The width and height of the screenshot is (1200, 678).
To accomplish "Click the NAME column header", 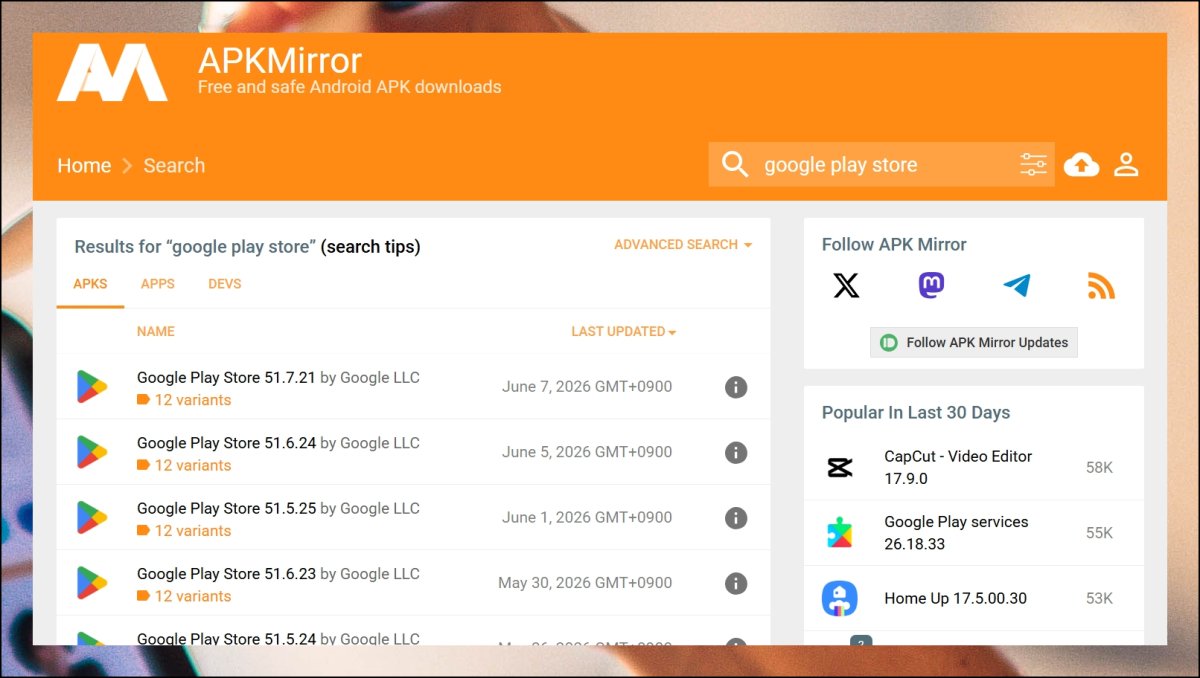I will tap(156, 331).
